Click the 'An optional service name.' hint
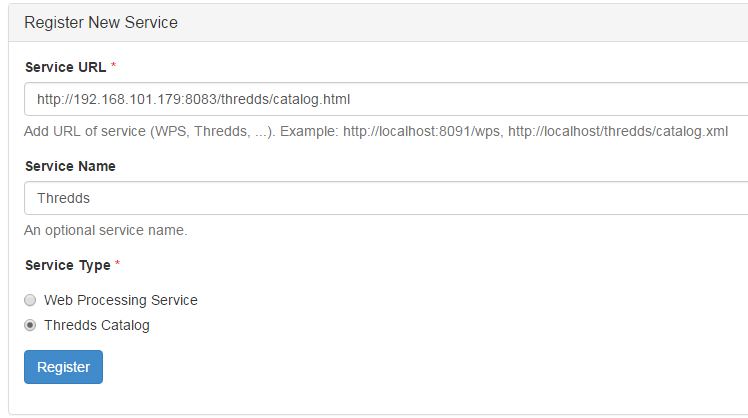 pos(105,230)
